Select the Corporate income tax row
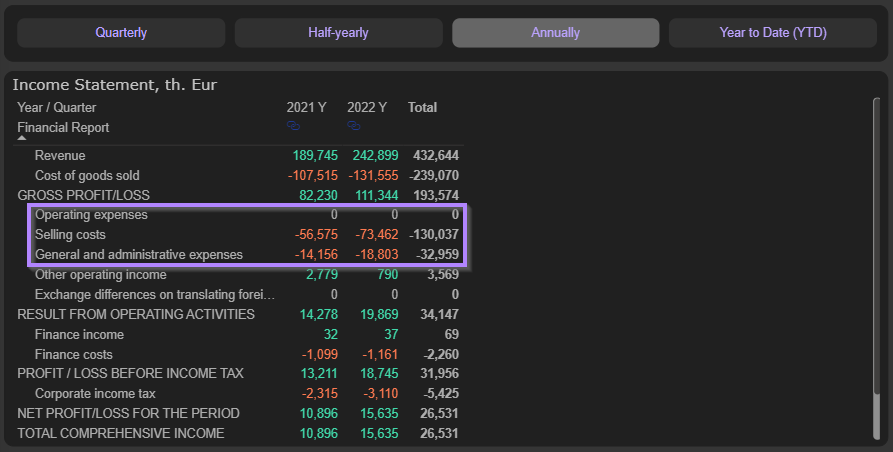 pos(95,393)
